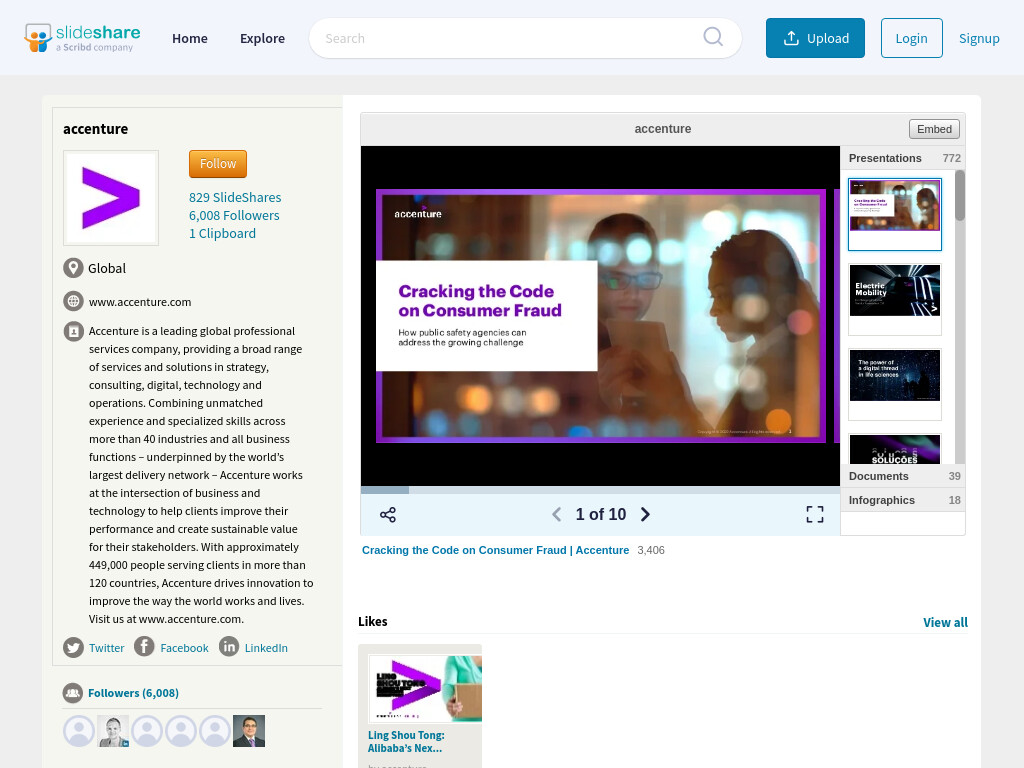Viewport: 1024px width, 768px height.
Task: Click the 1 of 10 slide counter
Action: (601, 515)
